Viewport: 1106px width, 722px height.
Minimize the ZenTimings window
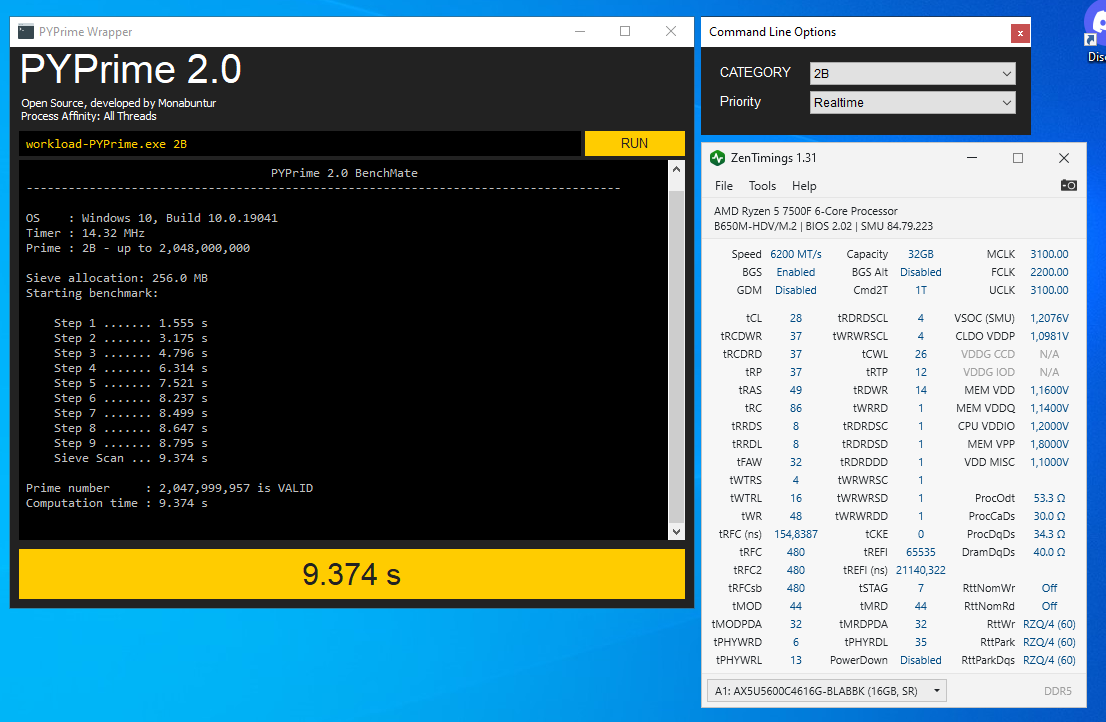coord(972,158)
